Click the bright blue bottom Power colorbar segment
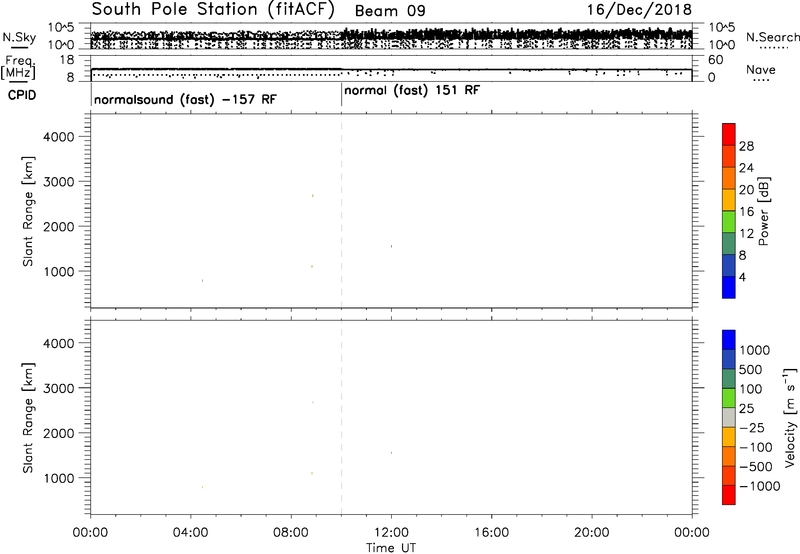 click(x=729, y=287)
